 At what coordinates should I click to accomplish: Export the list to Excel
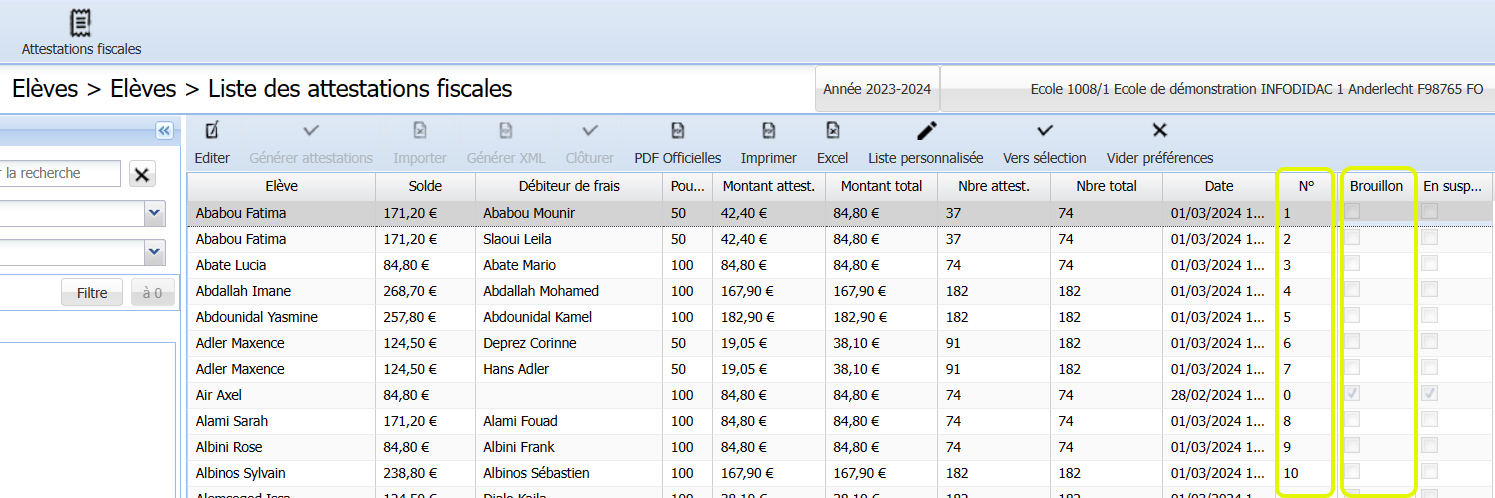[832, 131]
